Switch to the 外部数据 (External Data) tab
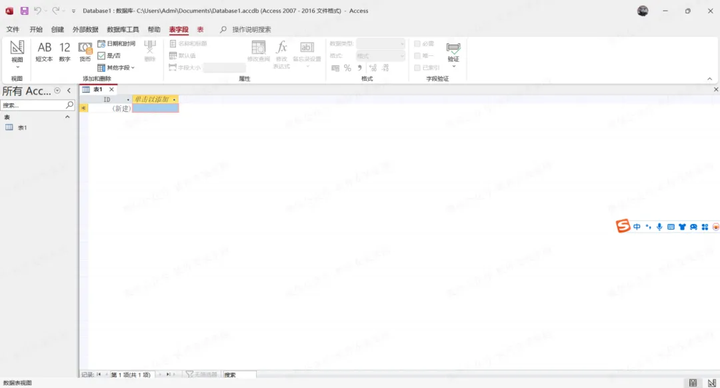This screenshot has height=388, width=720. 85,29
